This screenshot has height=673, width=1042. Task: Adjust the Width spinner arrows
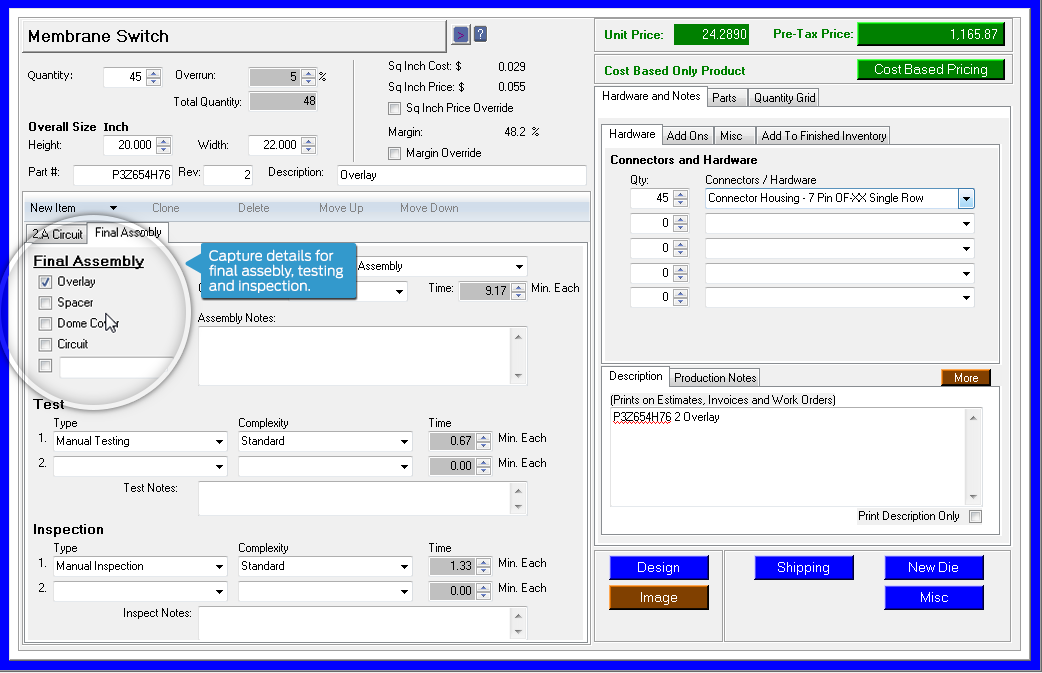click(x=309, y=145)
